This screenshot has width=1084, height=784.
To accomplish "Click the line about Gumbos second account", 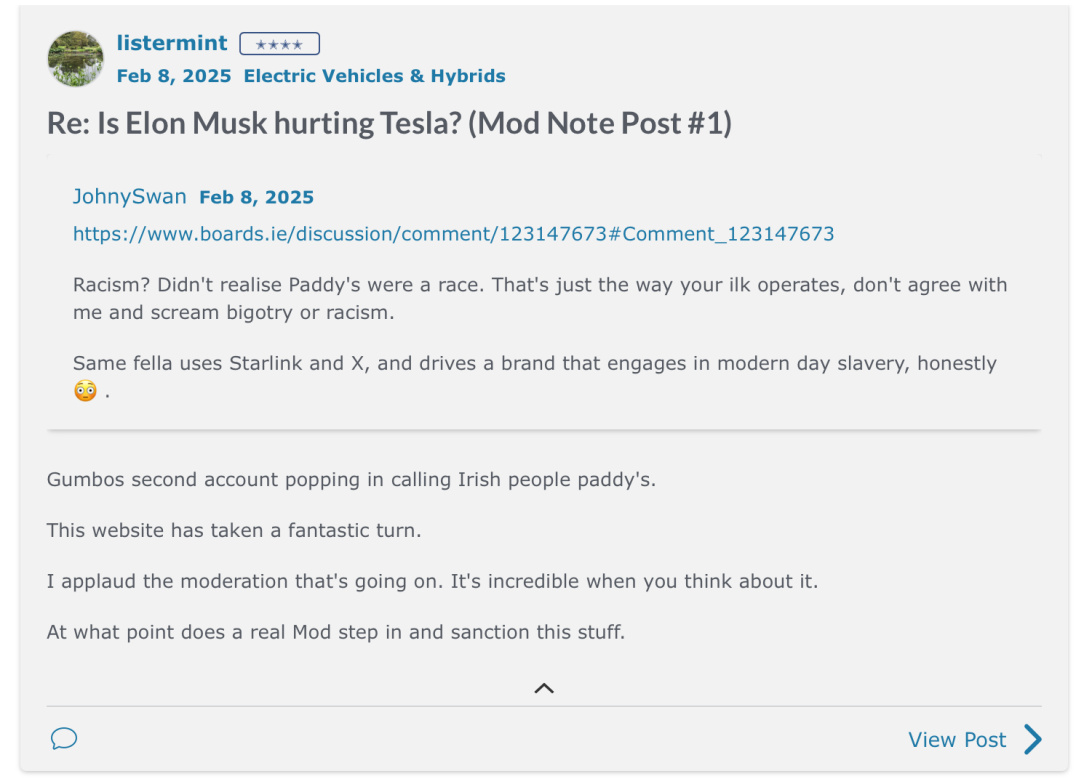I will click(x=351, y=479).
